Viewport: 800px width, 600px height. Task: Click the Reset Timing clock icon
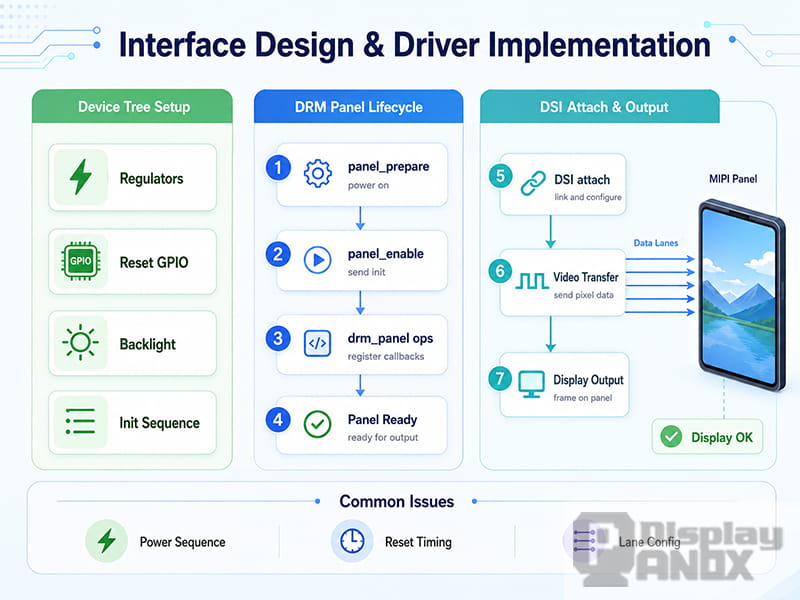[x=352, y=541]
